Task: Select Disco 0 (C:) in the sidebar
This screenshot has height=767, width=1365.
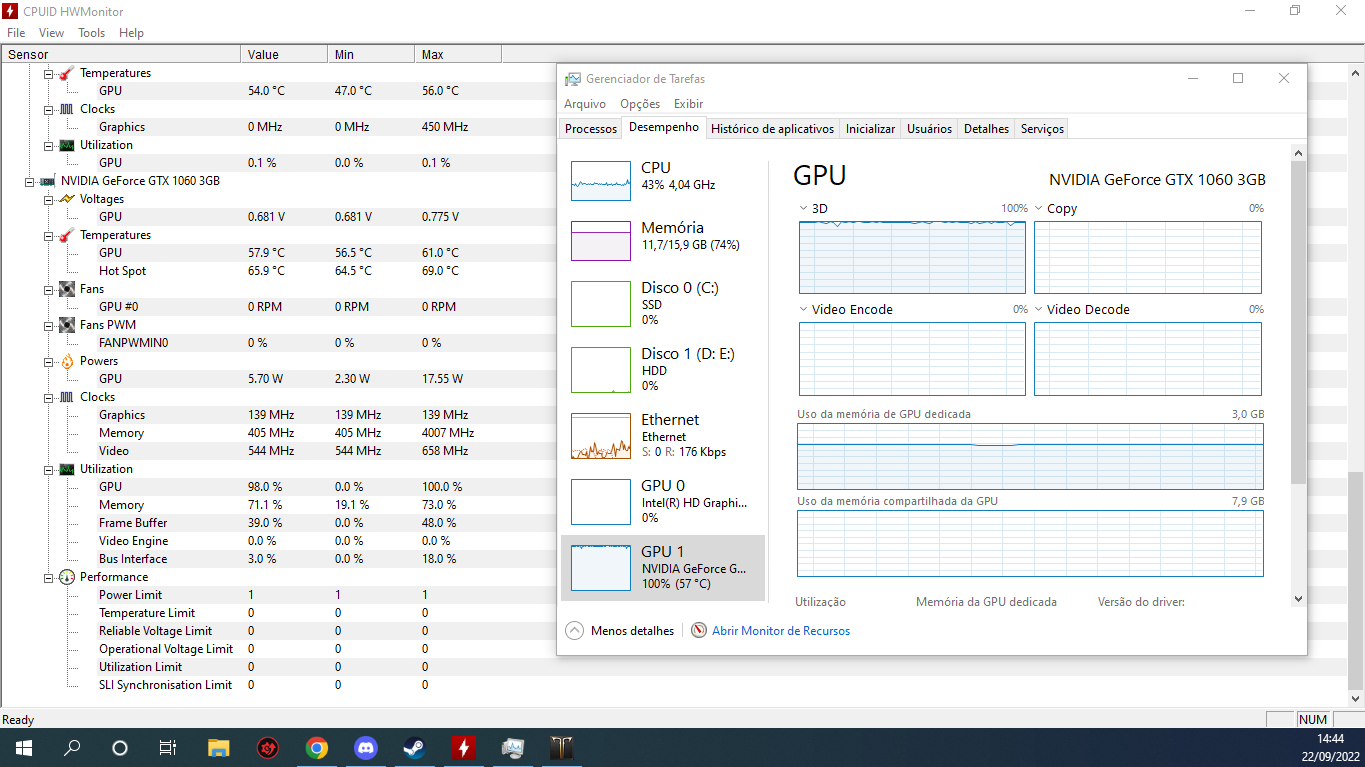Action: pyautogui.click(x=663, y=303)
